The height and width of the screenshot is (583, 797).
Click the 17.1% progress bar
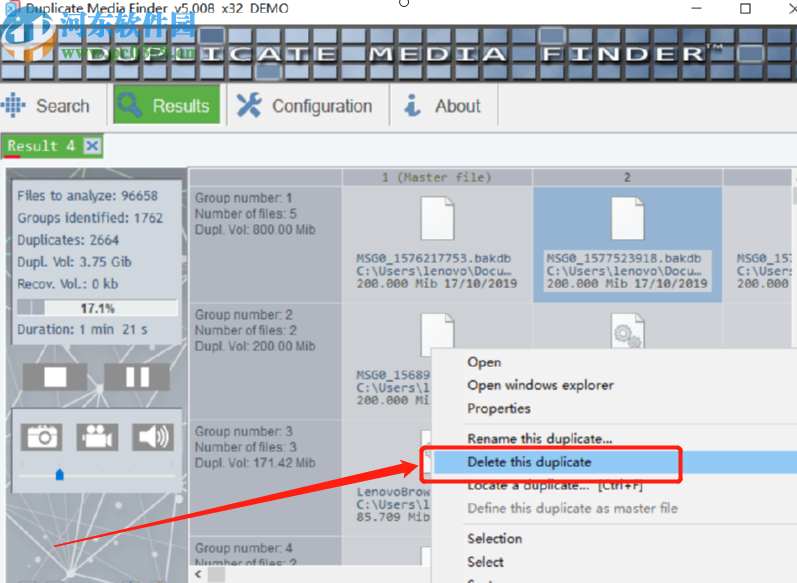97,308
